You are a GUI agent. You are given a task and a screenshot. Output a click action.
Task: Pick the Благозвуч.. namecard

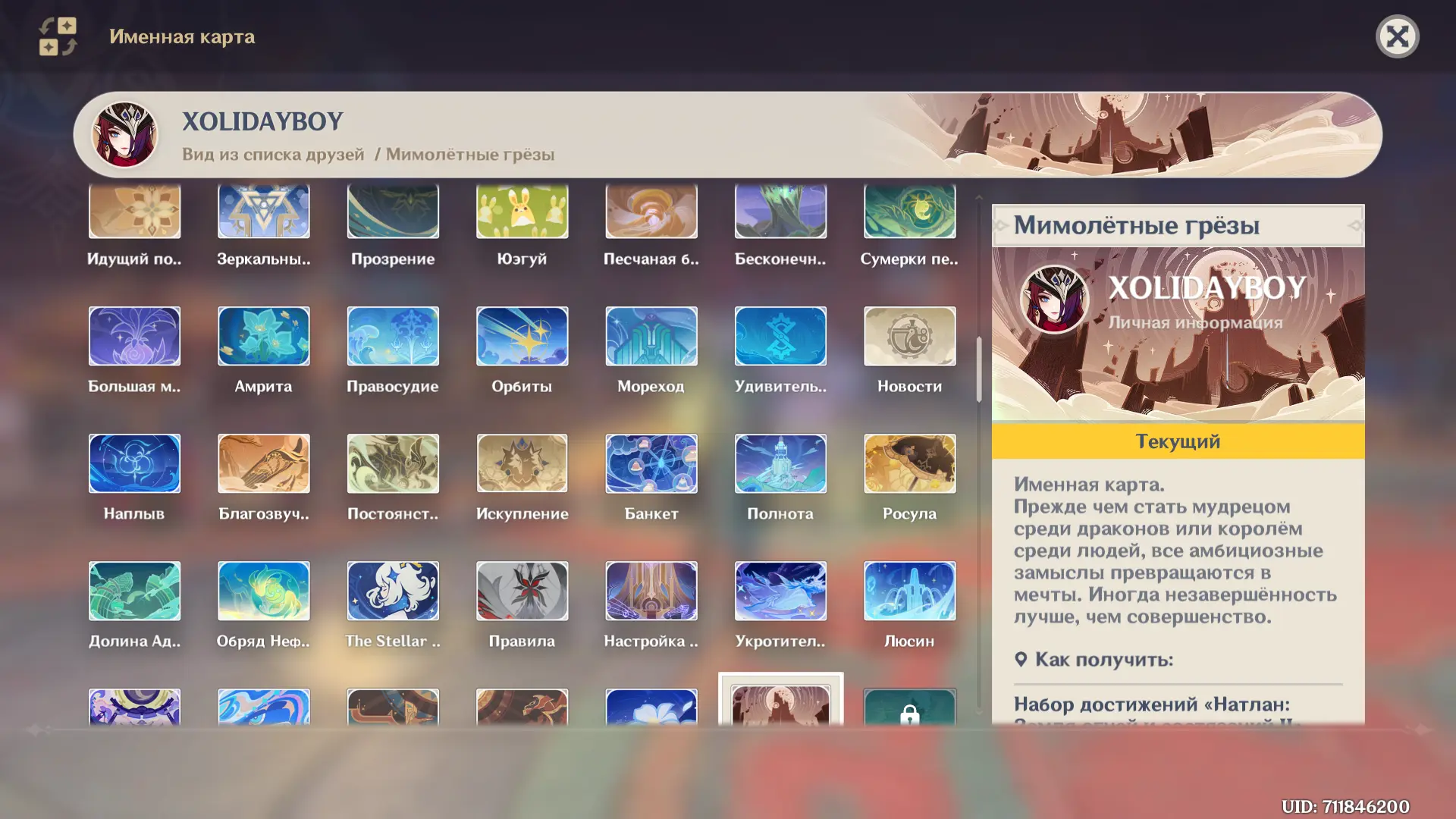pyautogui.click(x=264, y=463)
